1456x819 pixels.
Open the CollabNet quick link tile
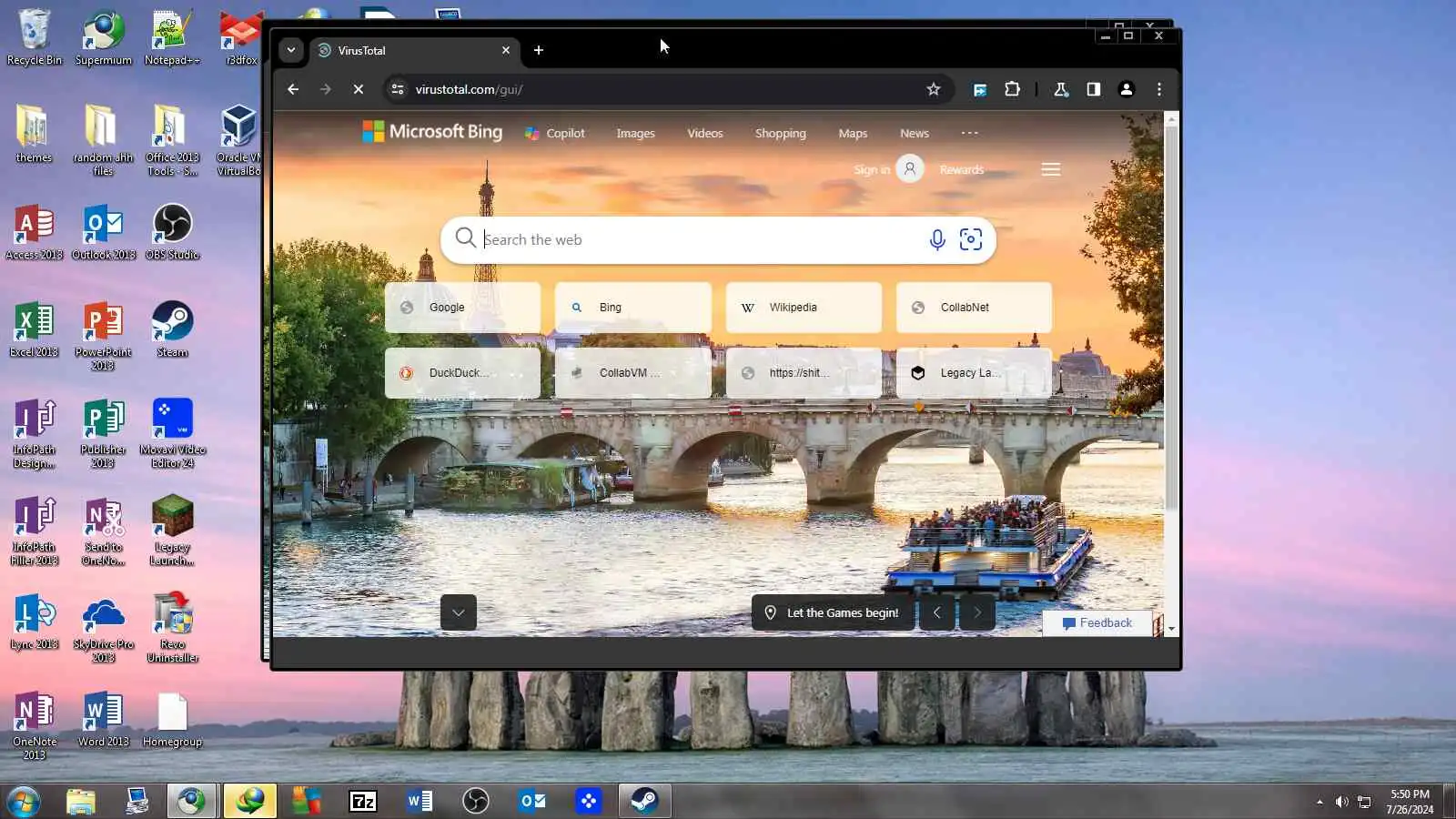click(974, 308)
